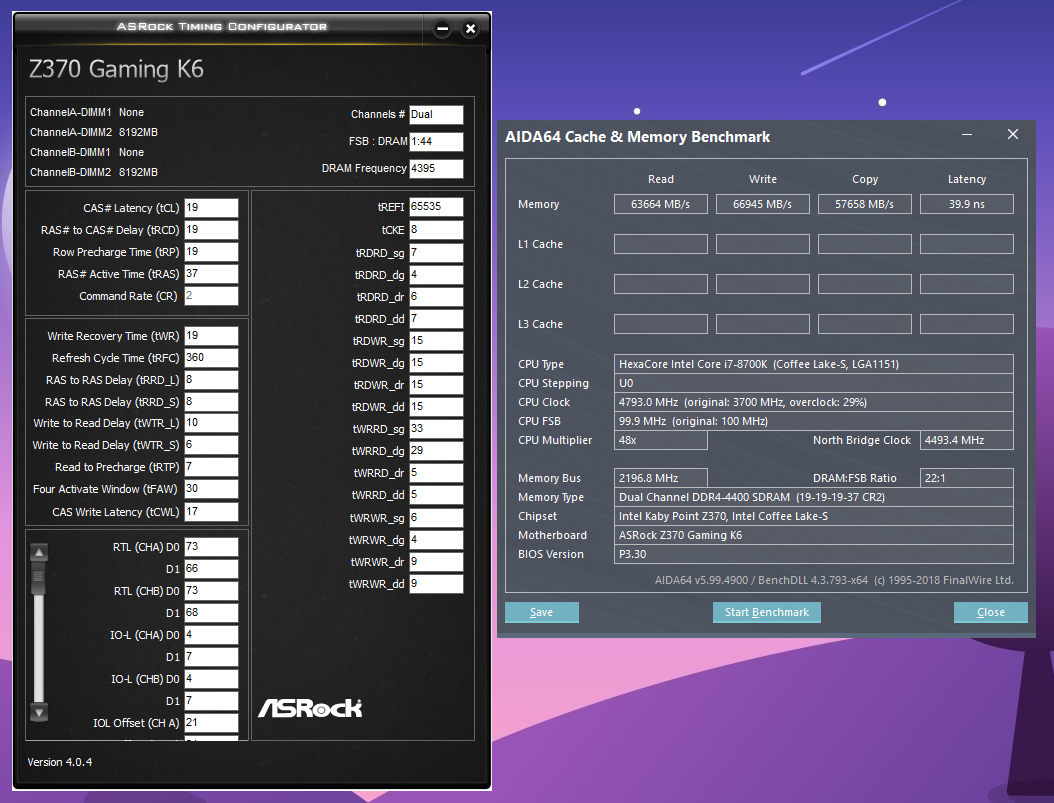Viewport: 1054px width, 803px height.
Task: Select the Write Recovery Time (tWR) field
Action: (211, 336)
